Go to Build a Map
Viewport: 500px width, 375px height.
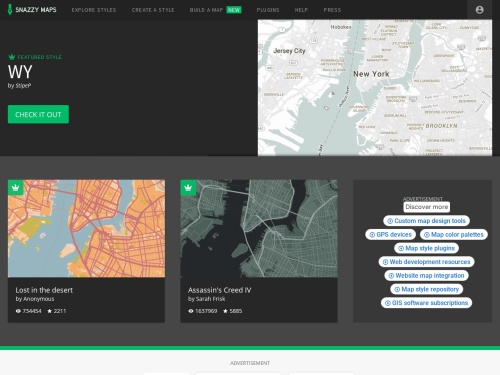tap(206, 10)
